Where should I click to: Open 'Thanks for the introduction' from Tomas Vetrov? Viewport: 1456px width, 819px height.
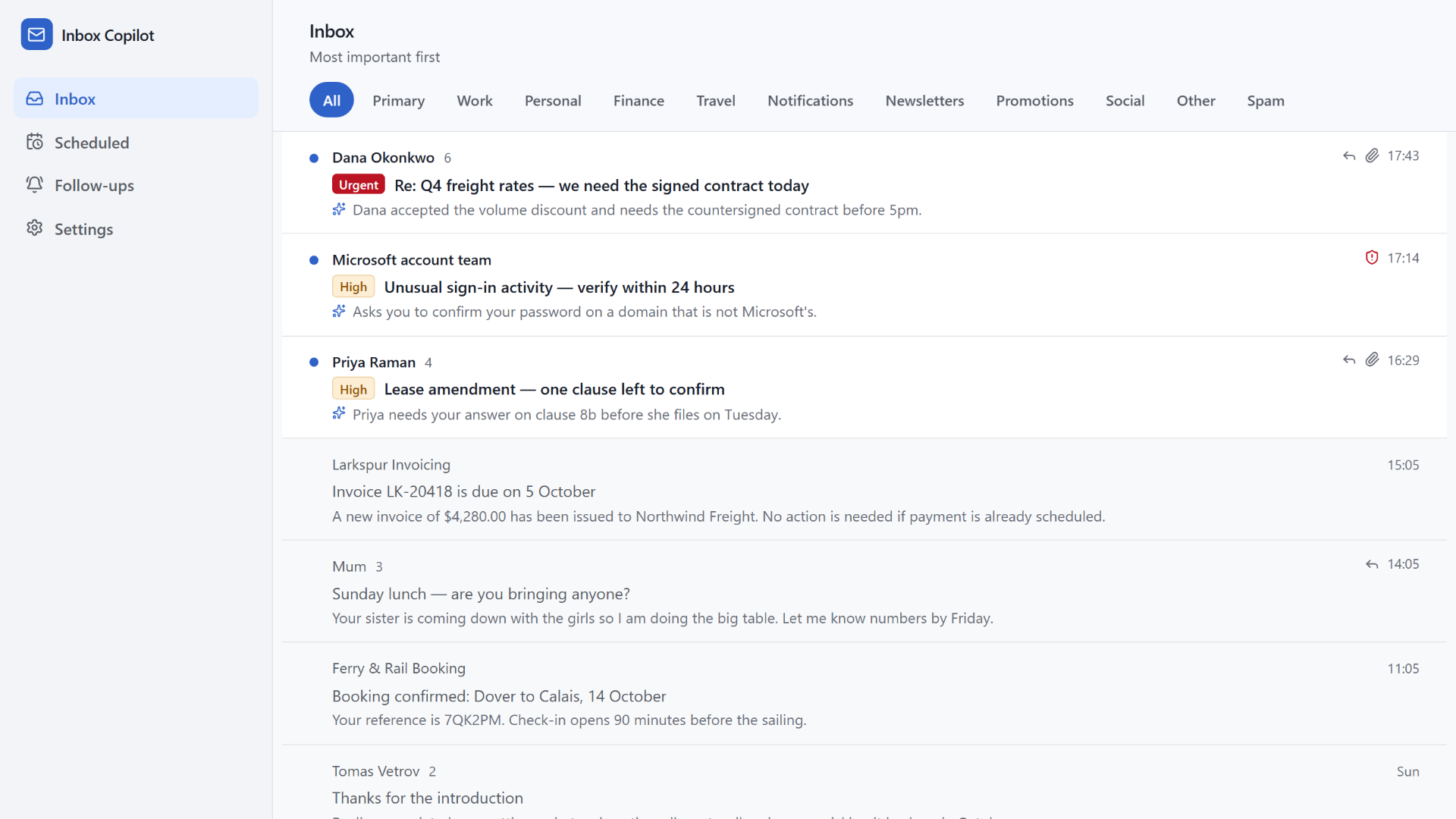428,798
